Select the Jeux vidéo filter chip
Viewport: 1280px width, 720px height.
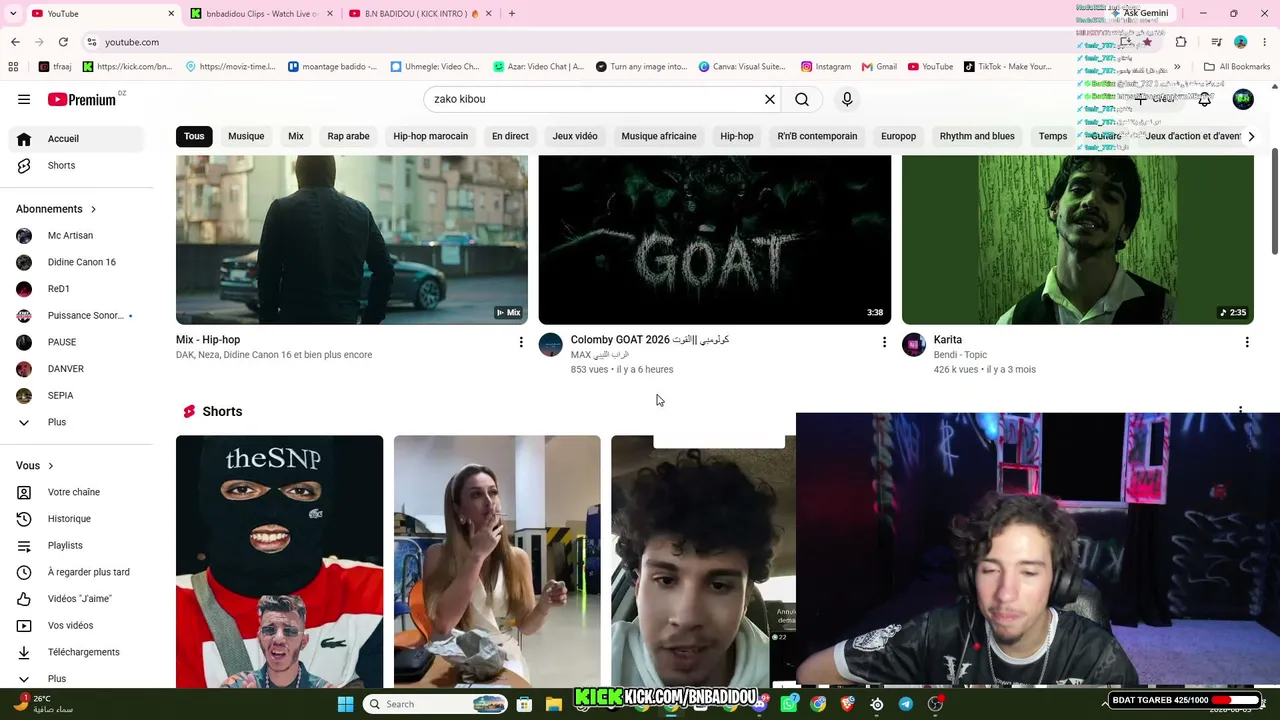pos(575,136)
